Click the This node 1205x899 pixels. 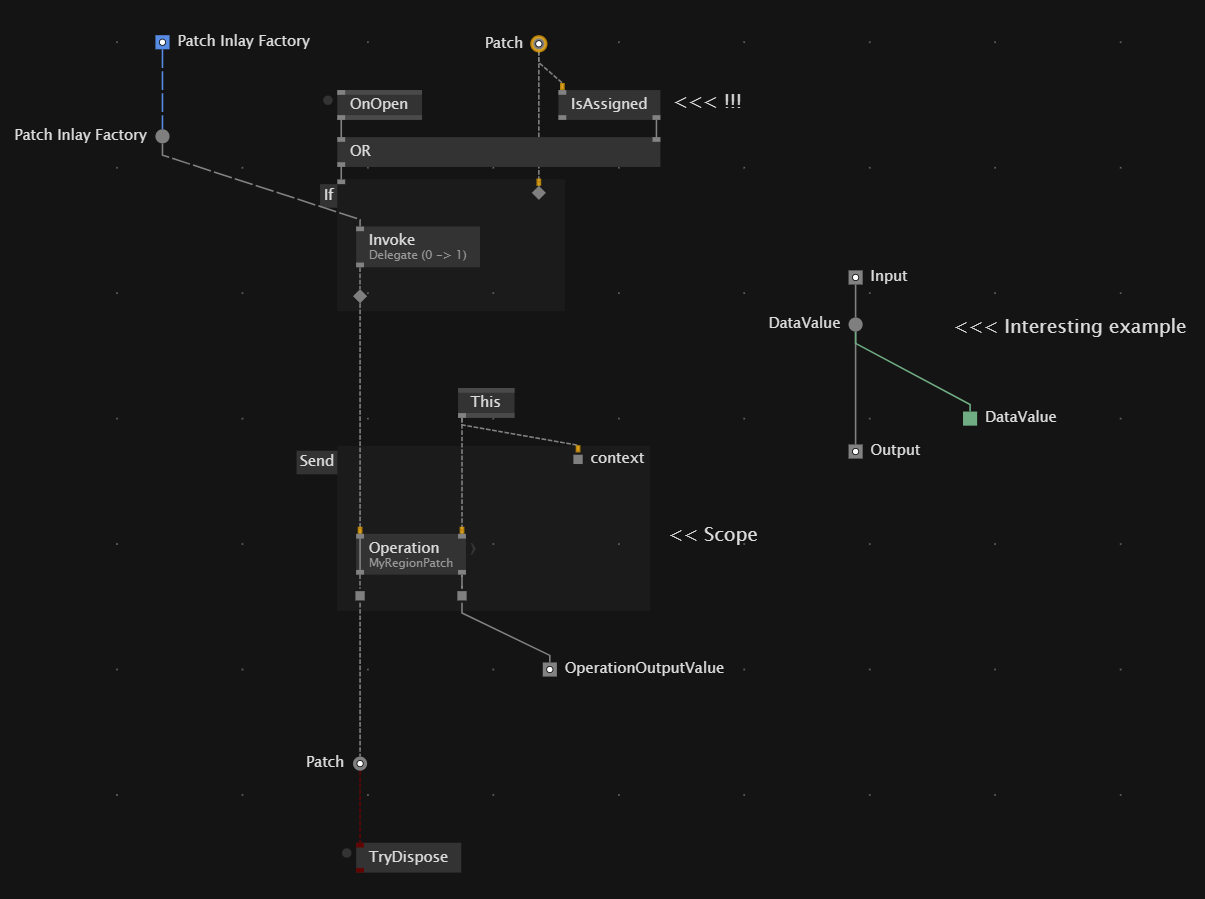pos(485,402)
